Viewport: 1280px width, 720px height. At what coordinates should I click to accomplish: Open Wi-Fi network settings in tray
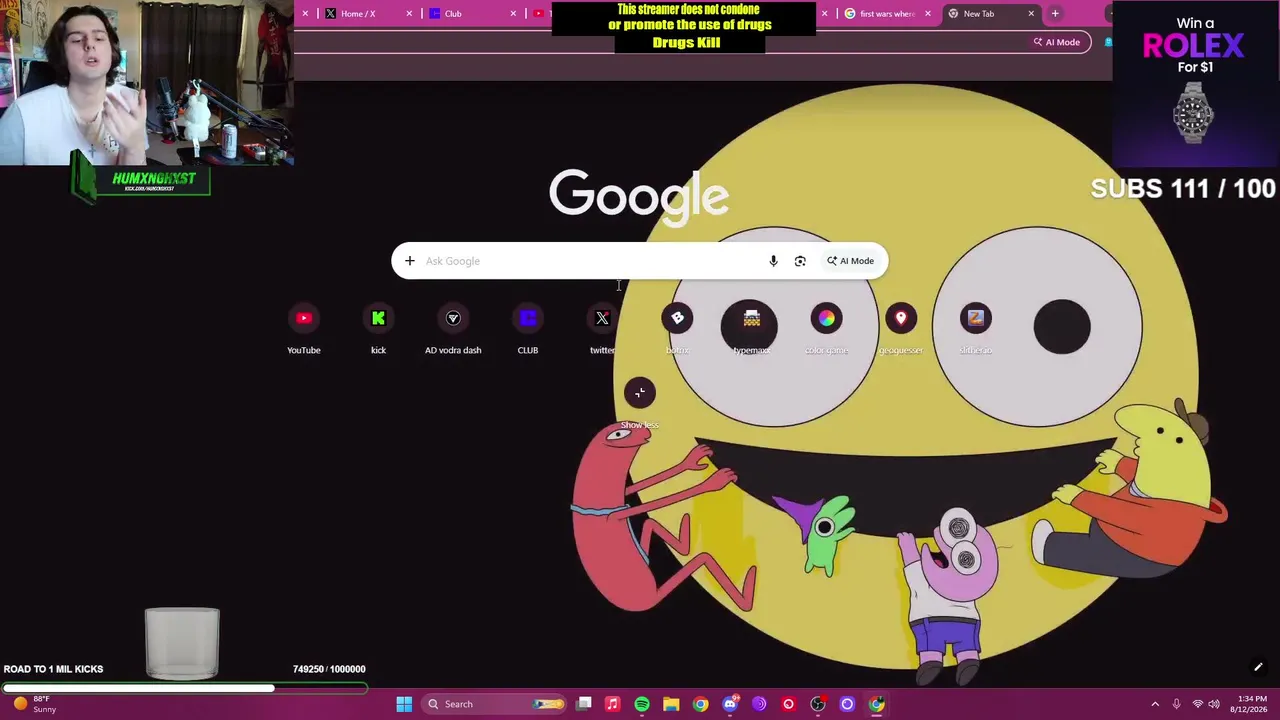pyautogui.click(x=1197, y=704)
